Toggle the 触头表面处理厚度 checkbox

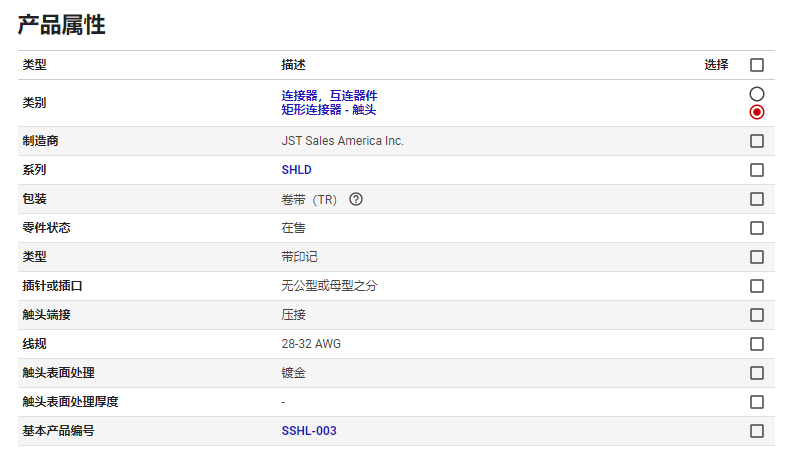[x=757, y=402]
